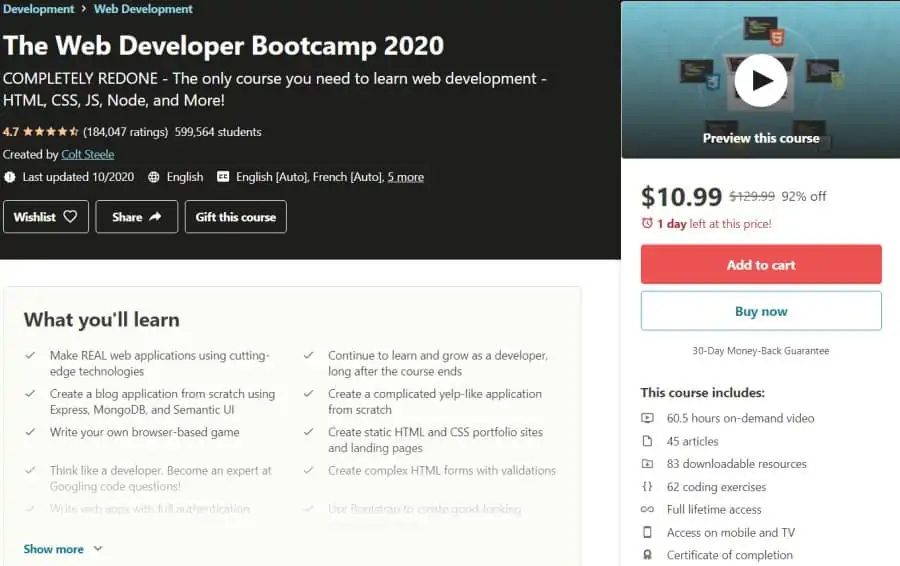Click checkmark beside 'Write your own browser-based game'
Image resolution: width=900 pixels, height=566 pixels.
30,432
